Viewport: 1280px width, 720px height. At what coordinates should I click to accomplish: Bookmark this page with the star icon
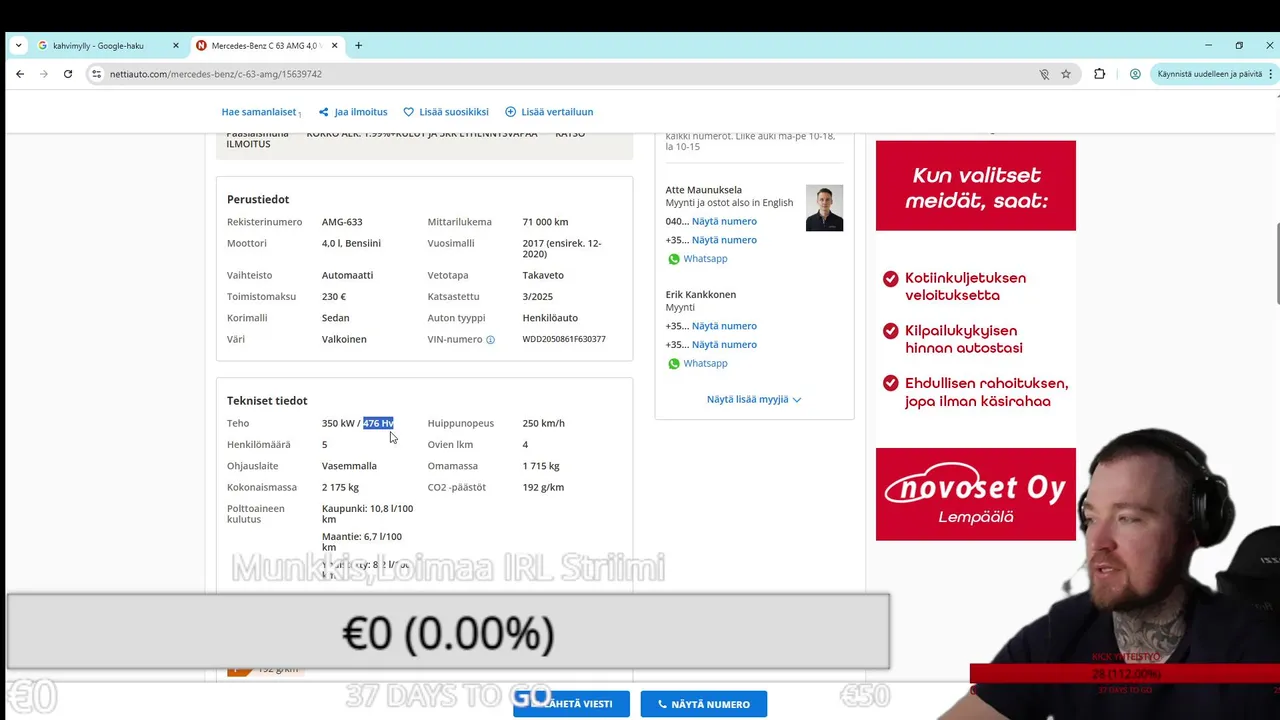point(1066,74)
